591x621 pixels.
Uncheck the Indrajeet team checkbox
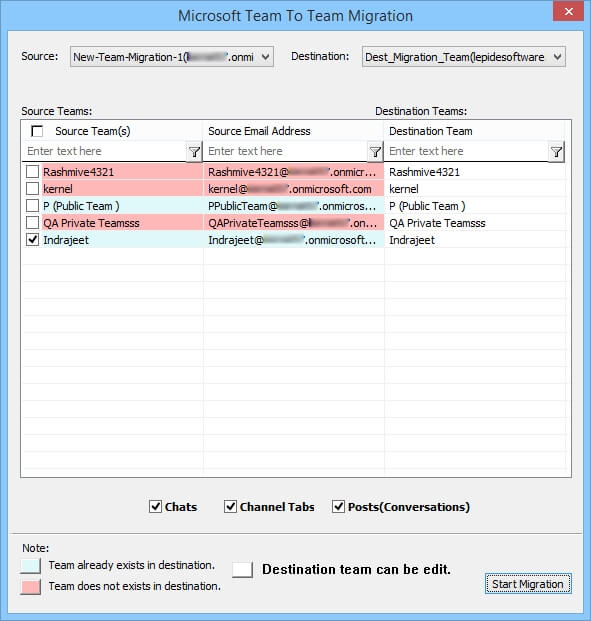click(x=32, y=240)
